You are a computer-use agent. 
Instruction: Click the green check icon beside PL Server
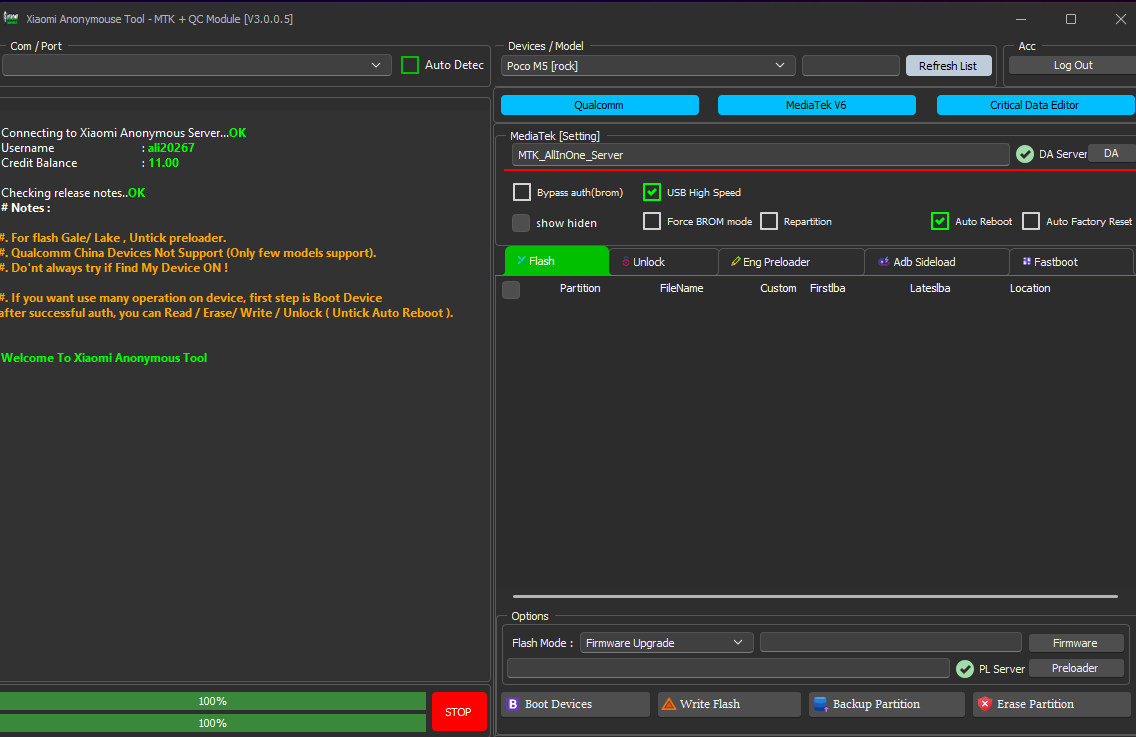964,669
